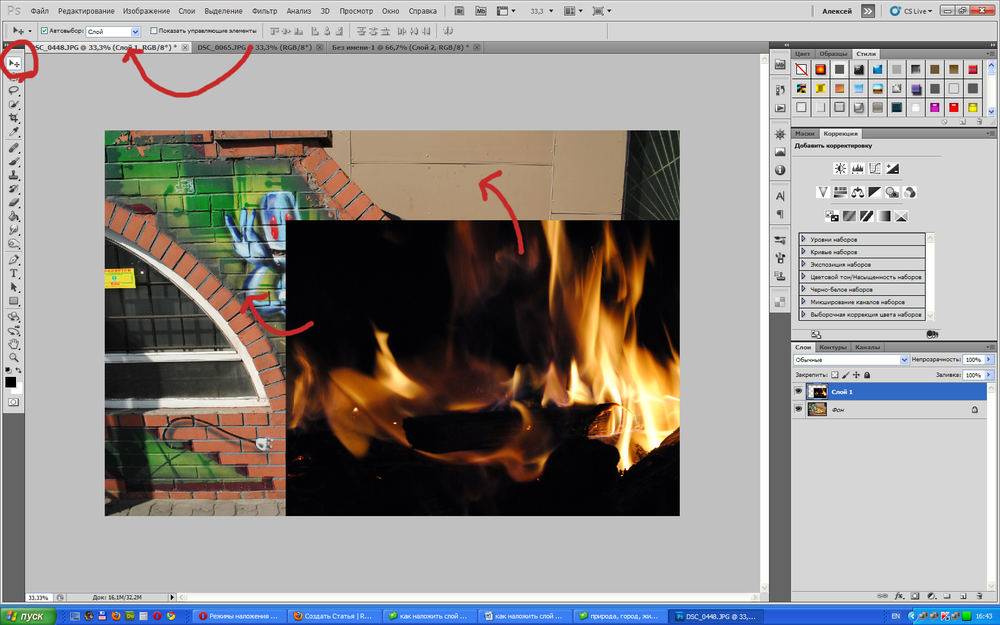Hide Слой 1 using its eye icon

point(798,392)
